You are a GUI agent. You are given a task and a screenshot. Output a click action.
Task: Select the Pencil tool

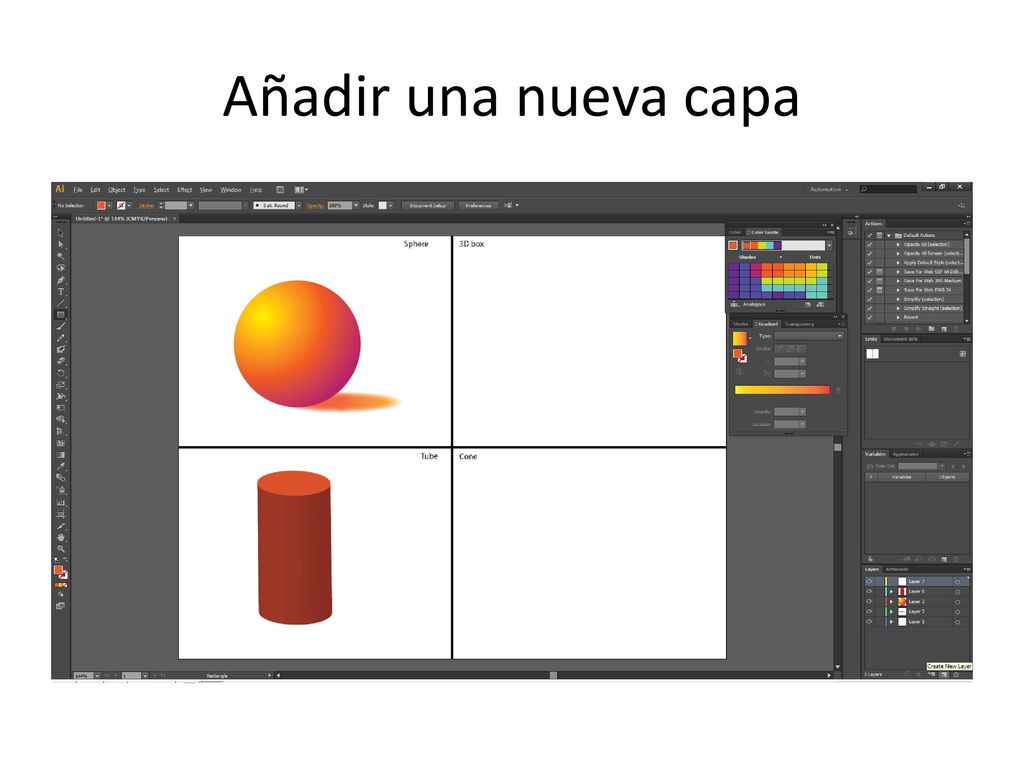61,338
